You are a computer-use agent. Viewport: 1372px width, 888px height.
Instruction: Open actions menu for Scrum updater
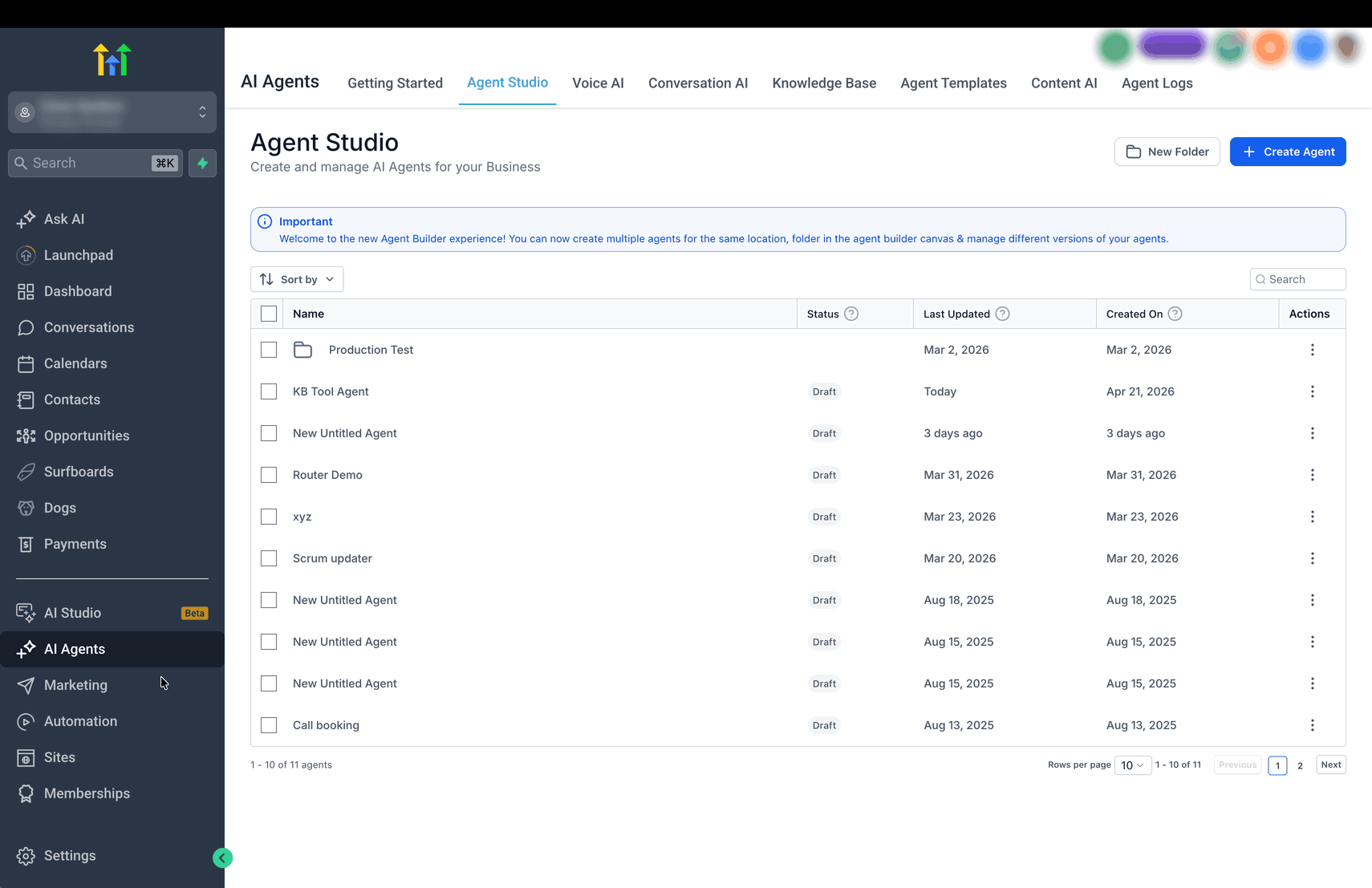coord(1313,558)
